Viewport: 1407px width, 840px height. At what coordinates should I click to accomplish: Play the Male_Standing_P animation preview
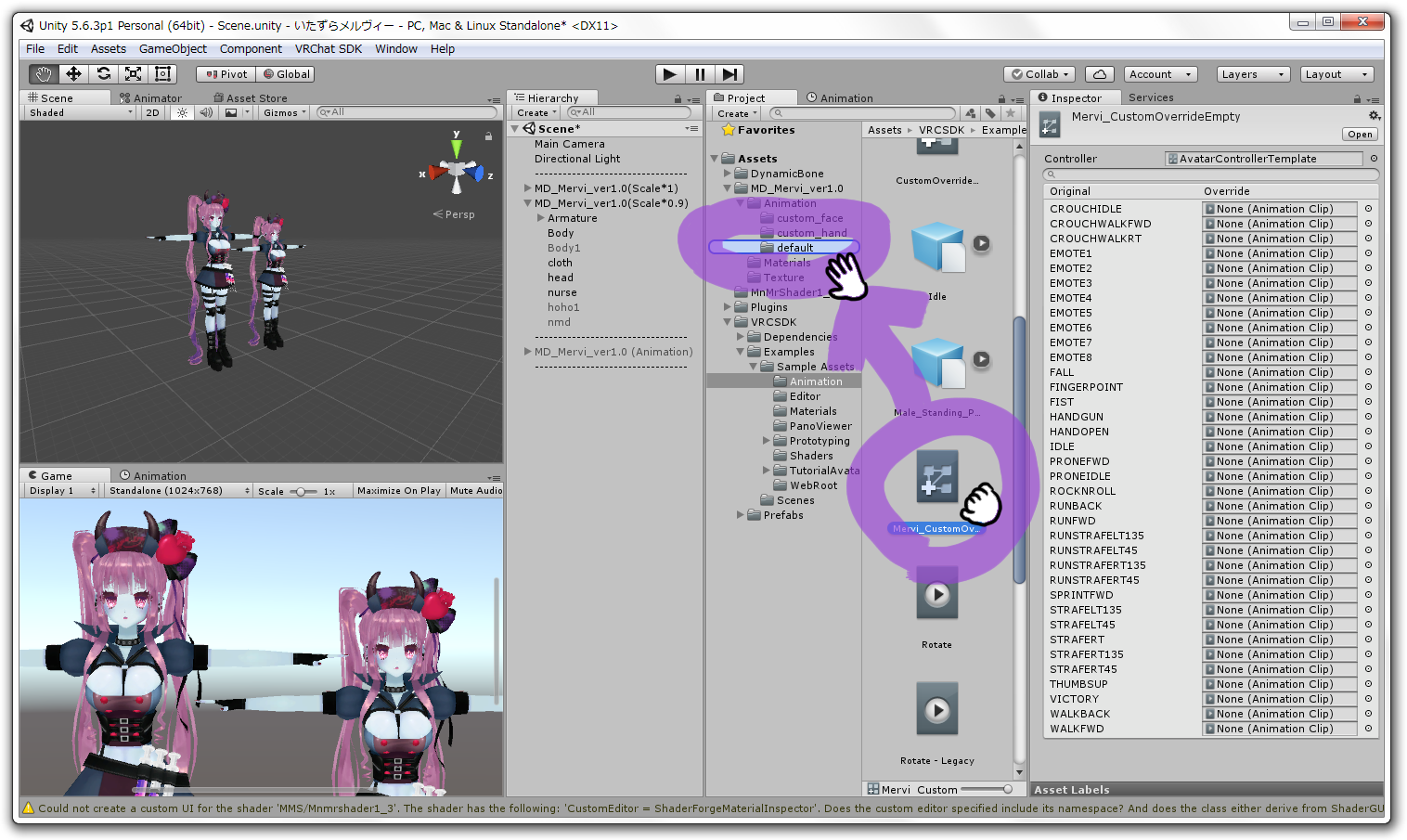click(981, 359)
